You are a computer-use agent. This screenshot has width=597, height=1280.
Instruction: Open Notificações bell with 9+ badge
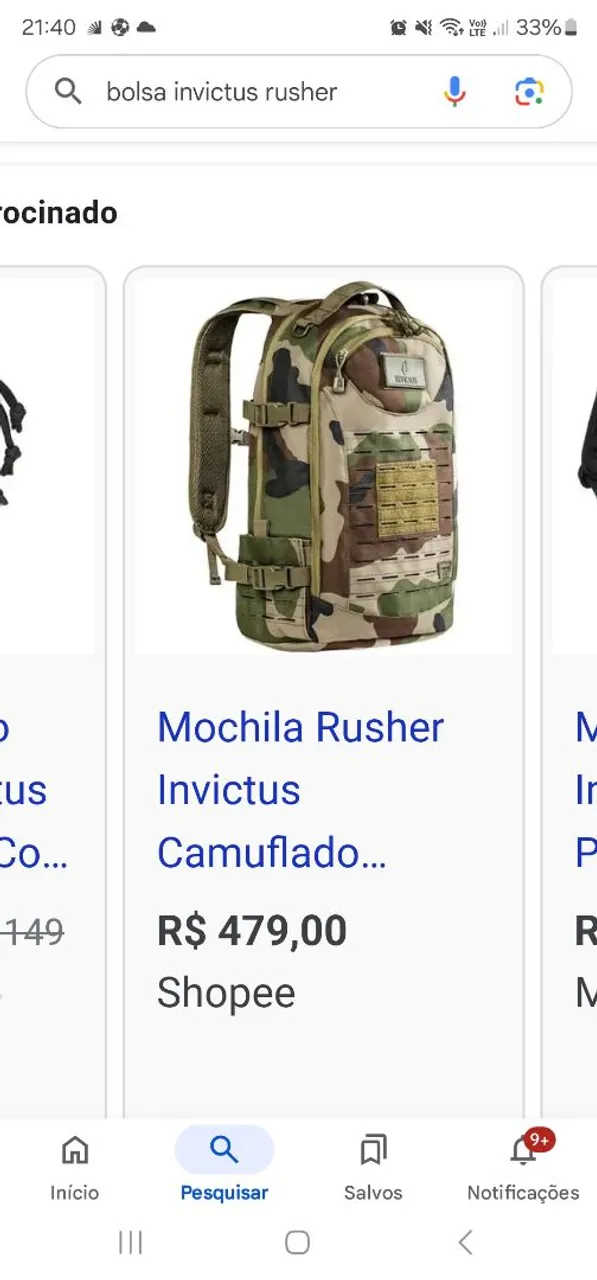[523, 1166]
